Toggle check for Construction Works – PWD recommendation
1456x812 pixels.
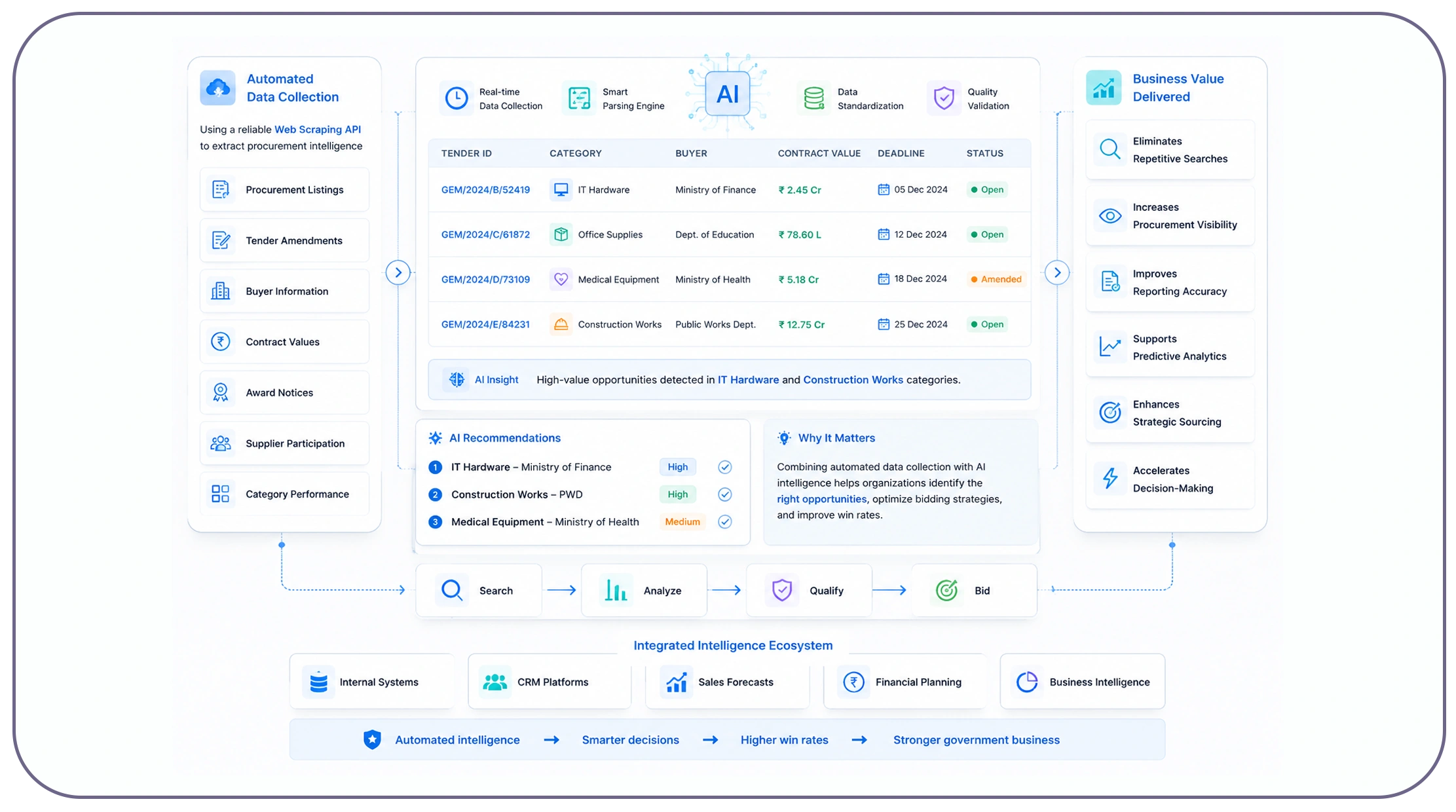pos(724,494)
